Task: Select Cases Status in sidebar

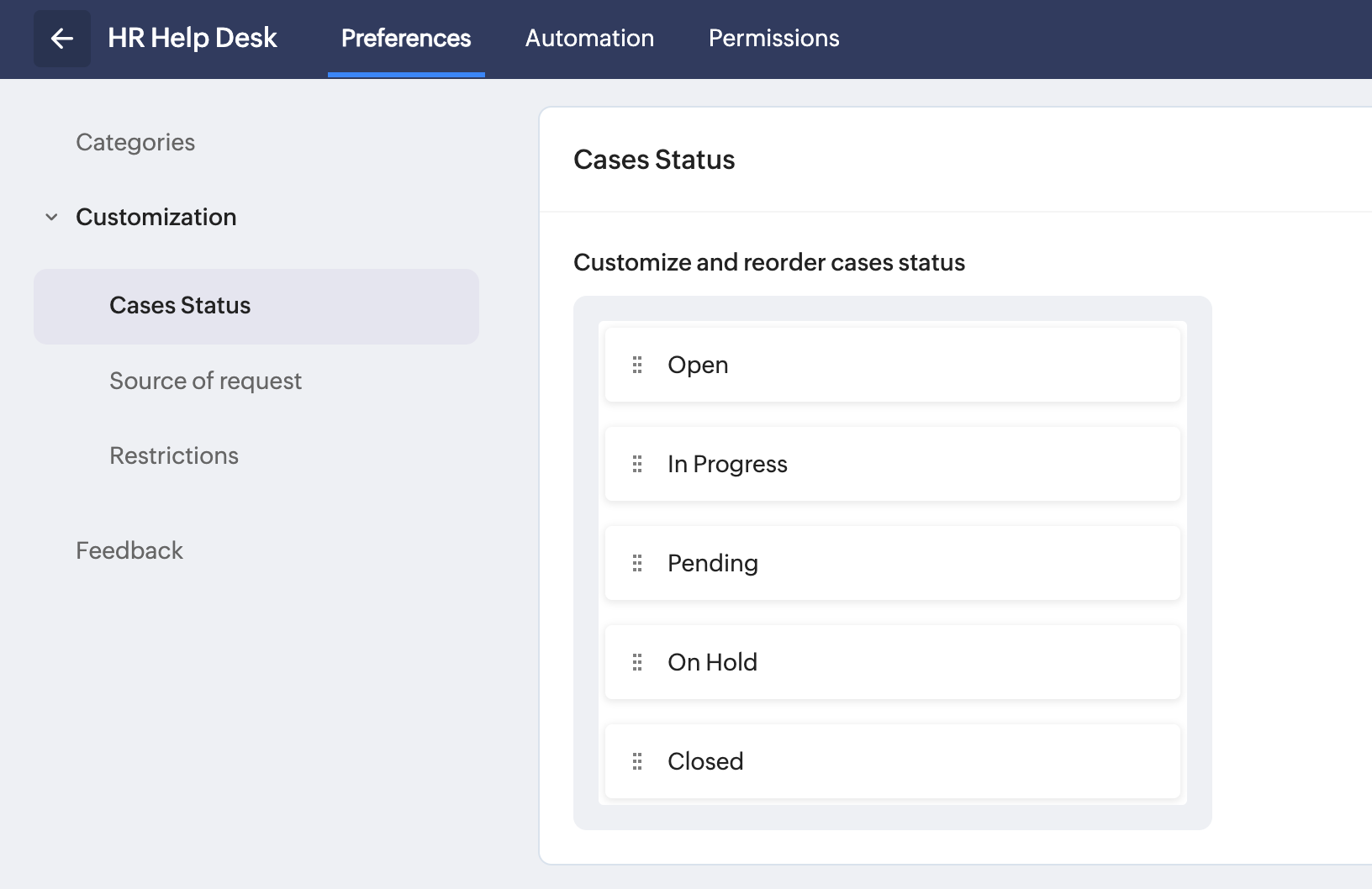Action: 180,306
